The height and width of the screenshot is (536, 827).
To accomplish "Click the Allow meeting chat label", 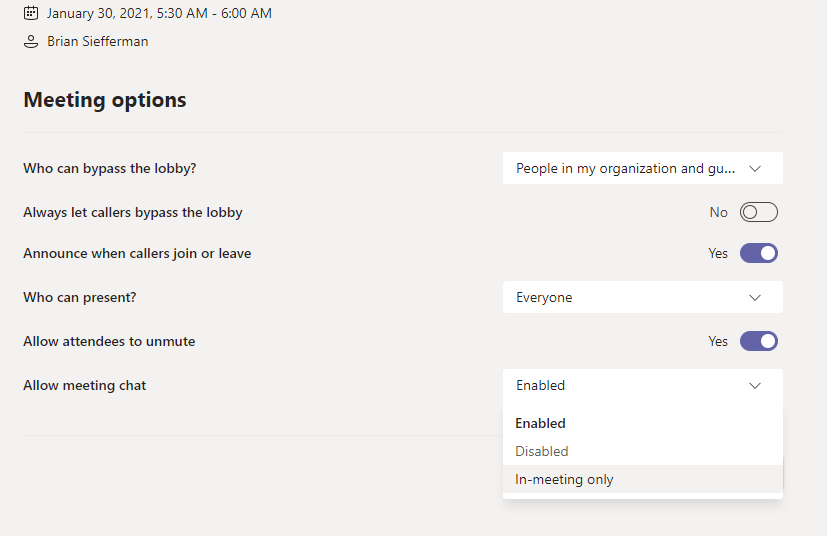I will pos(84,386).
